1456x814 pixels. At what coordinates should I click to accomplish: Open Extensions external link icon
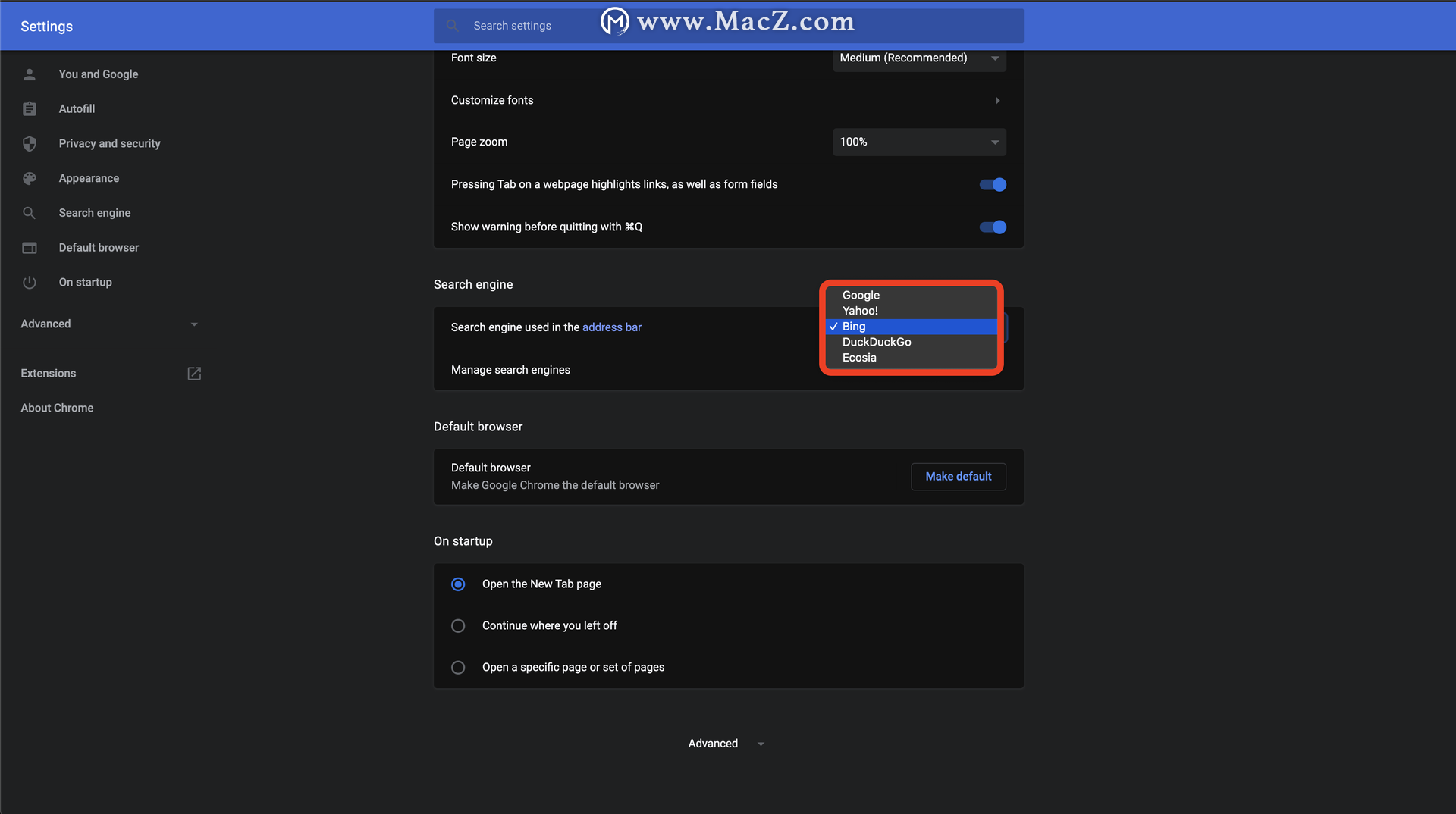tap(194, 374)
